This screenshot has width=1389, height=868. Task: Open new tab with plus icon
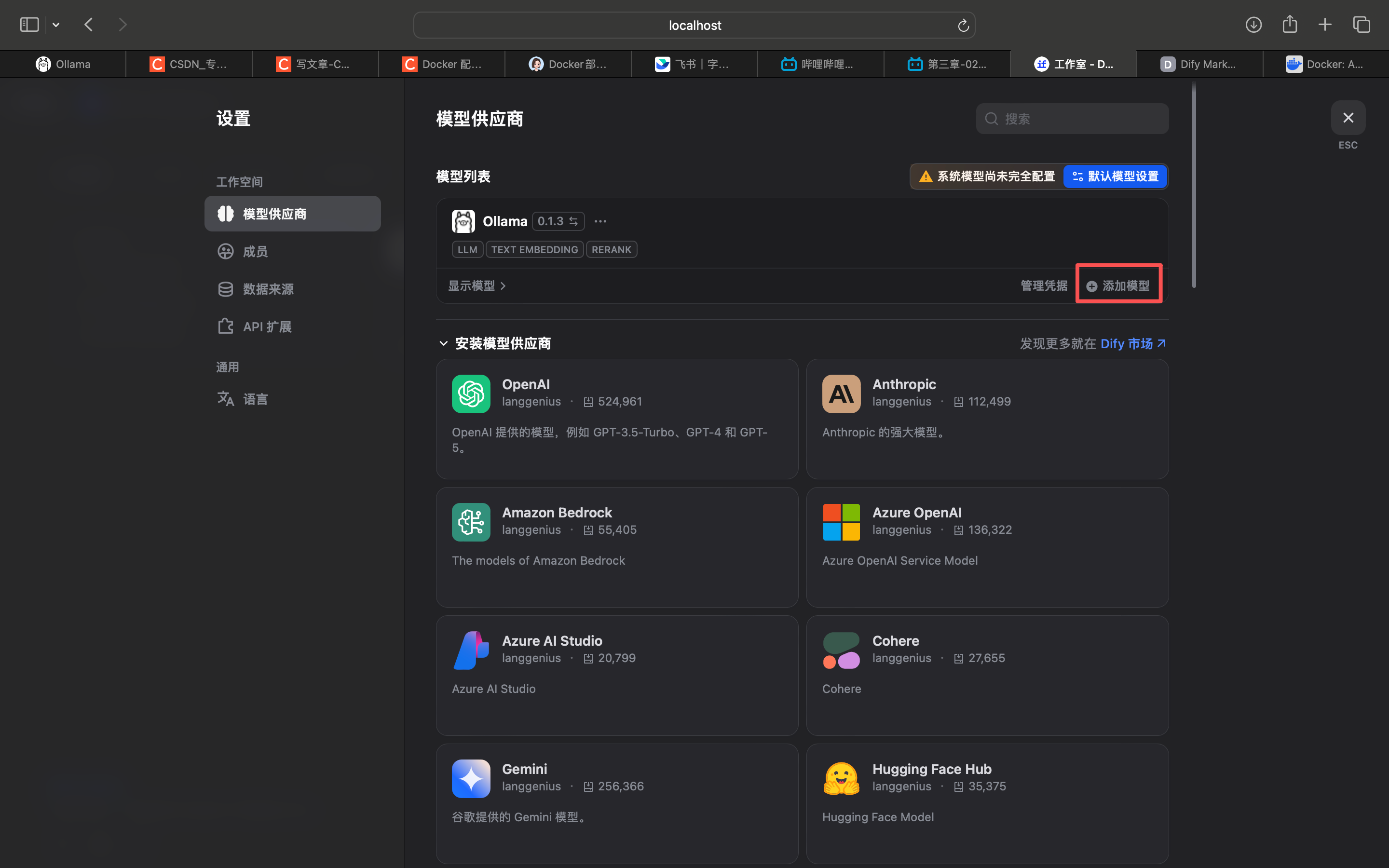click(1325, 25)
